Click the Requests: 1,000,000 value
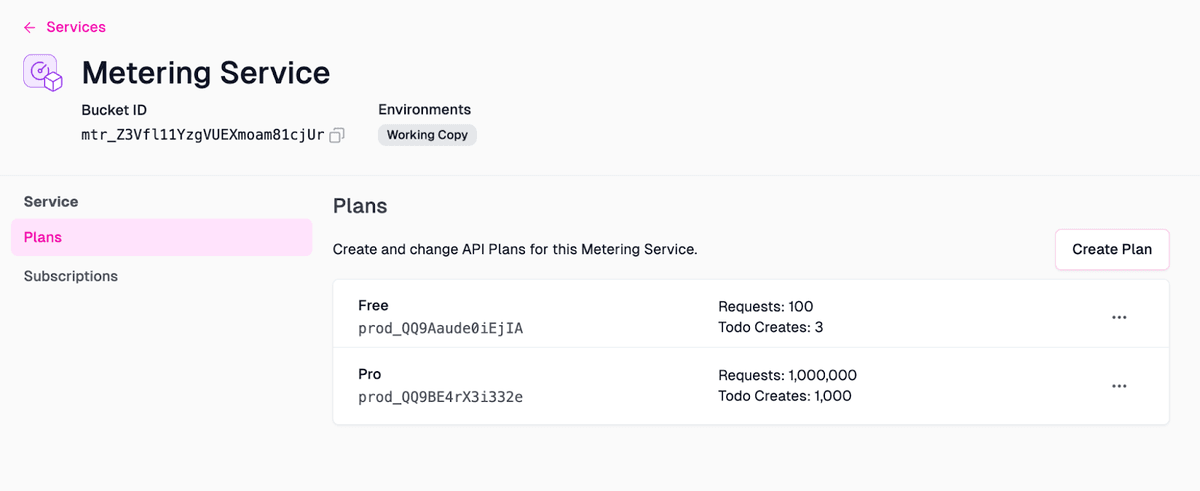The image size is (1200, 491). click(788, 375)
